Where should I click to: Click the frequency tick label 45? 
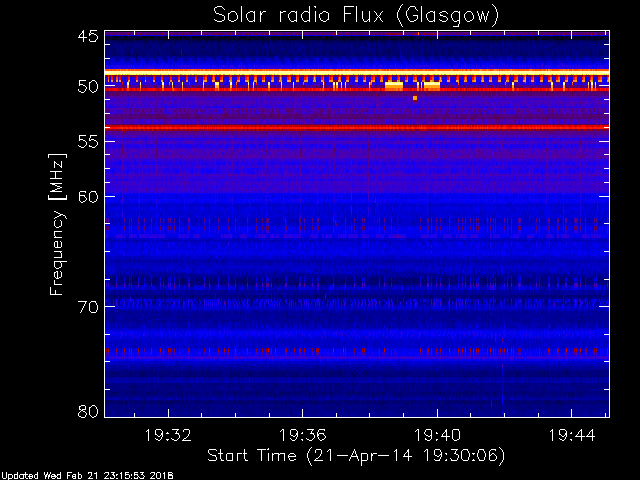88,36
